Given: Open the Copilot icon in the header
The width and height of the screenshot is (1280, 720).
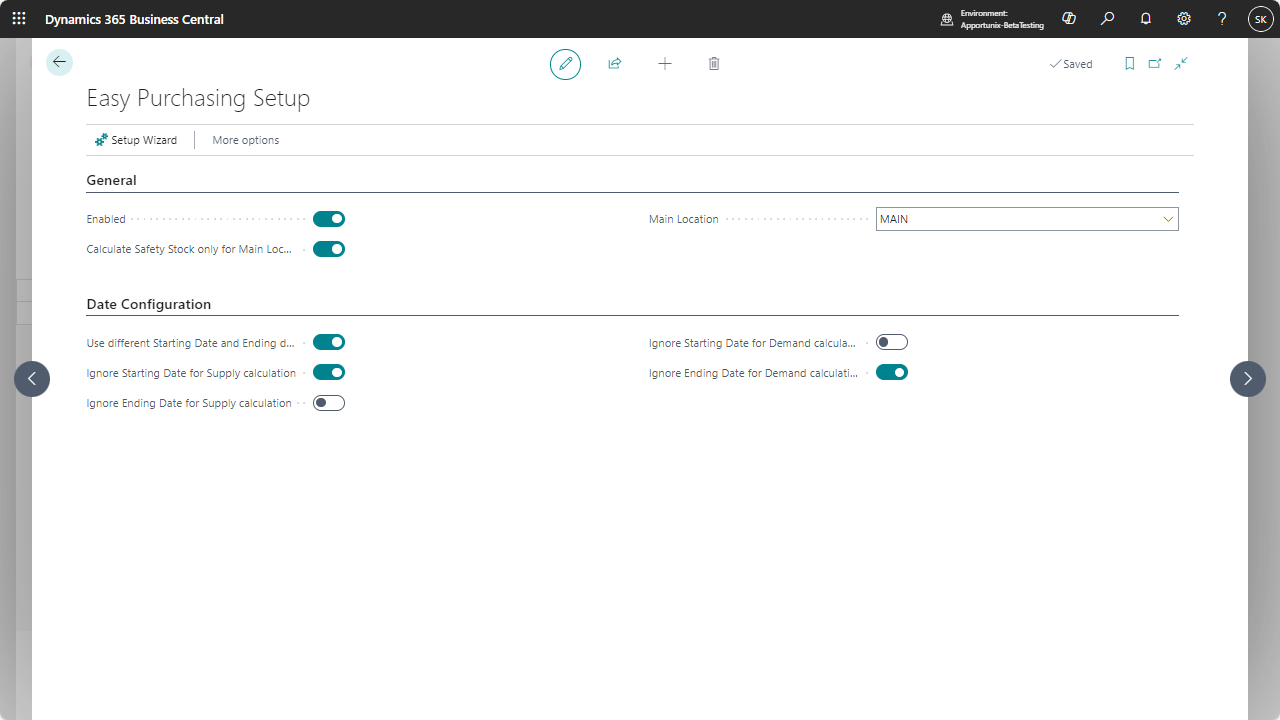Looking at the screenshot, I should (x=1068, y=18).
